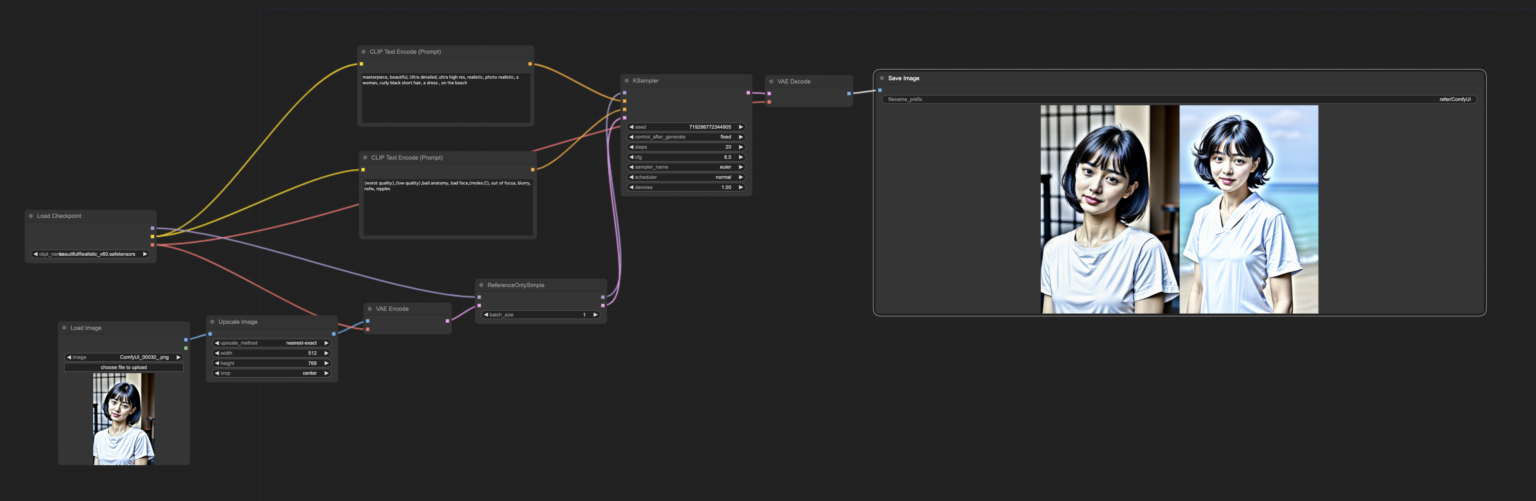Click the KSampler latent output port
The height and width of the screenshot is (501, 1536).
click(748, 93)
